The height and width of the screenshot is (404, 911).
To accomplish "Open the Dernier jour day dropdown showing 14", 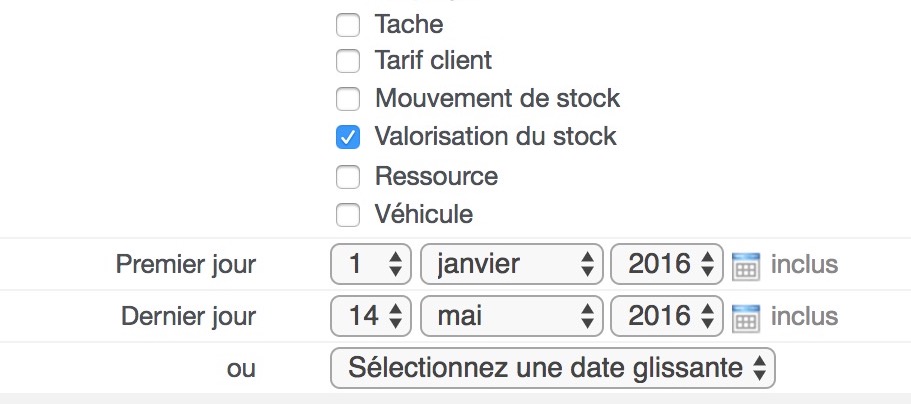I will (371, 316).
